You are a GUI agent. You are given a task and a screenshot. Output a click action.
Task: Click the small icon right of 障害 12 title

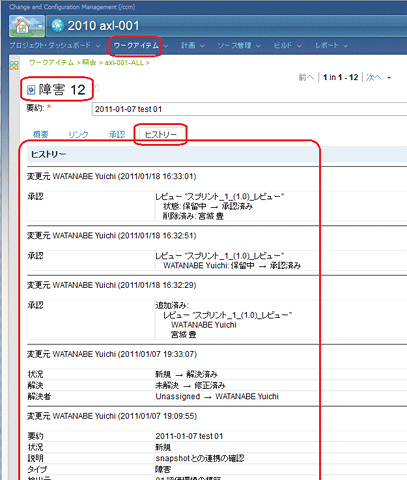[97, 88]
